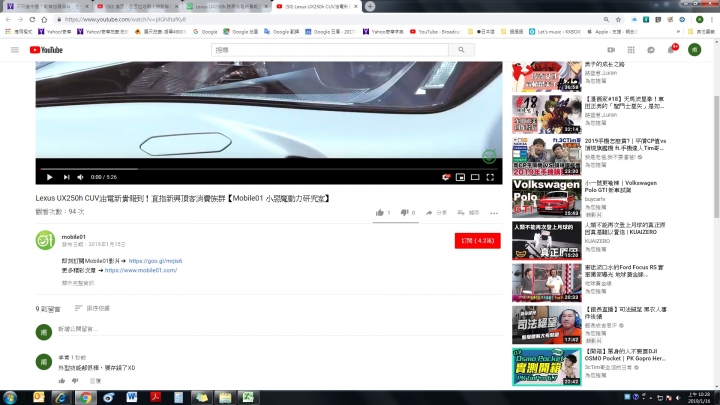Open the www.mobile01.com link
This screenshot has height=405, width=720.
141,270
